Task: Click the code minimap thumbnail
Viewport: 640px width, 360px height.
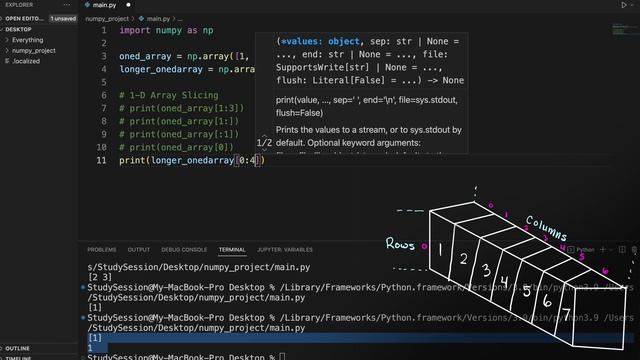Action: 623,29
